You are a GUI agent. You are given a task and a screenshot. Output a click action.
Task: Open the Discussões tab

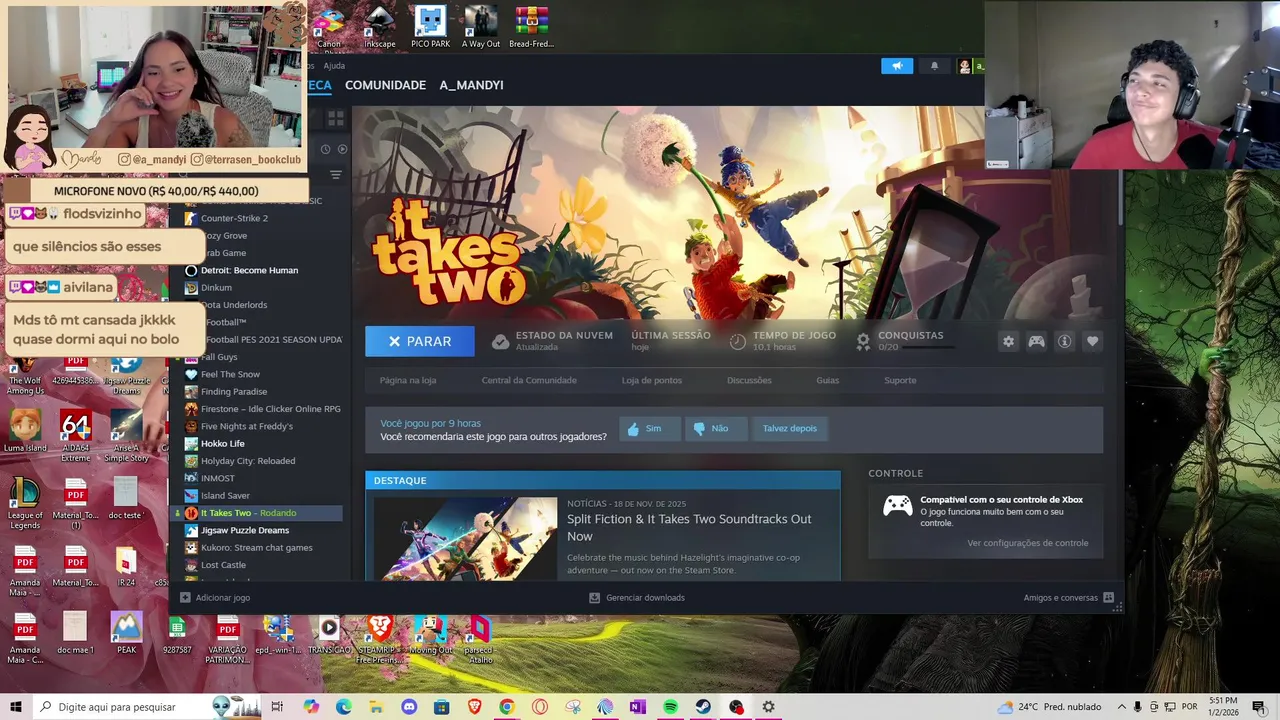pyautogui.click(x=749, y=380)
